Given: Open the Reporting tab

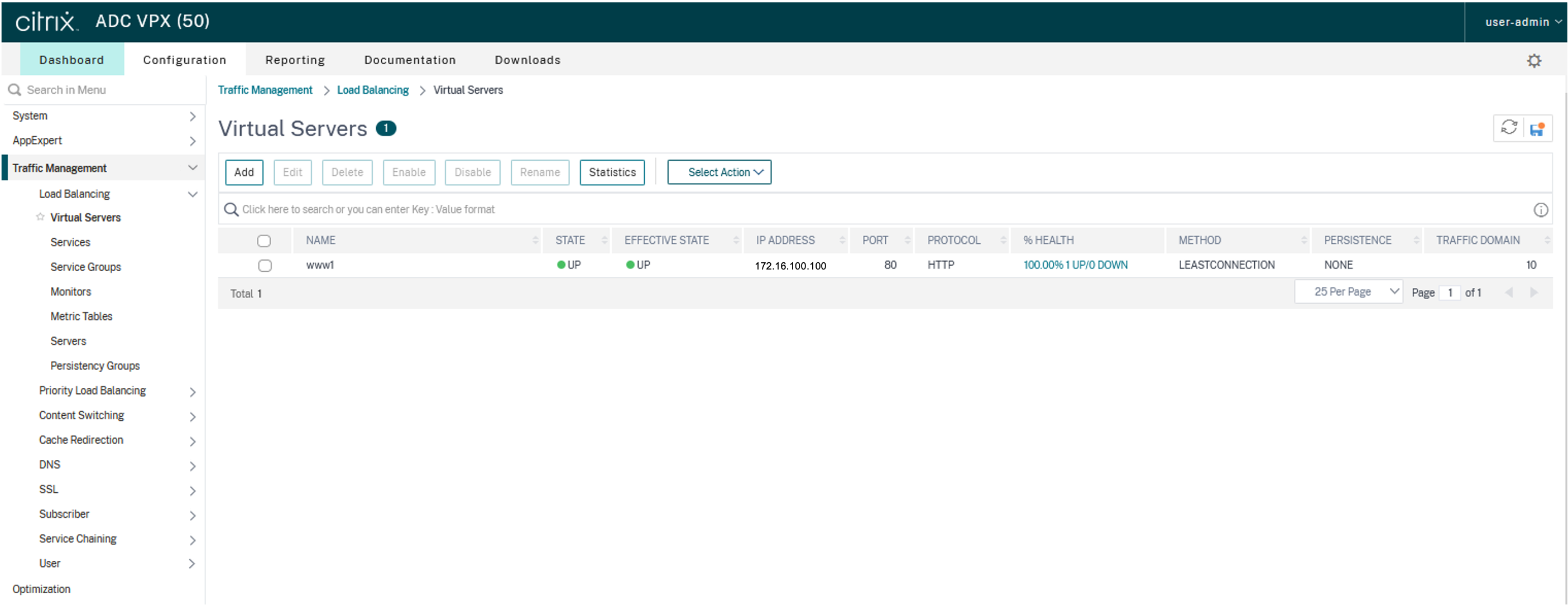Looking at the screenshot, I should click(x=295, y=60).
